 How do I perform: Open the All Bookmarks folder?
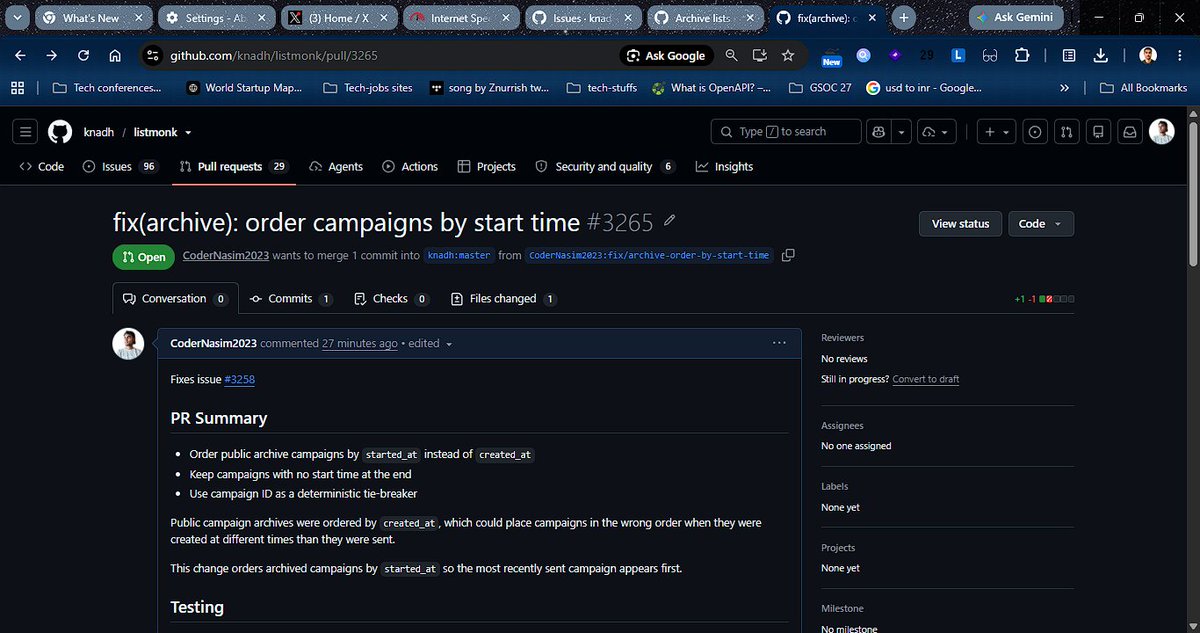[x=1143, y=88]
